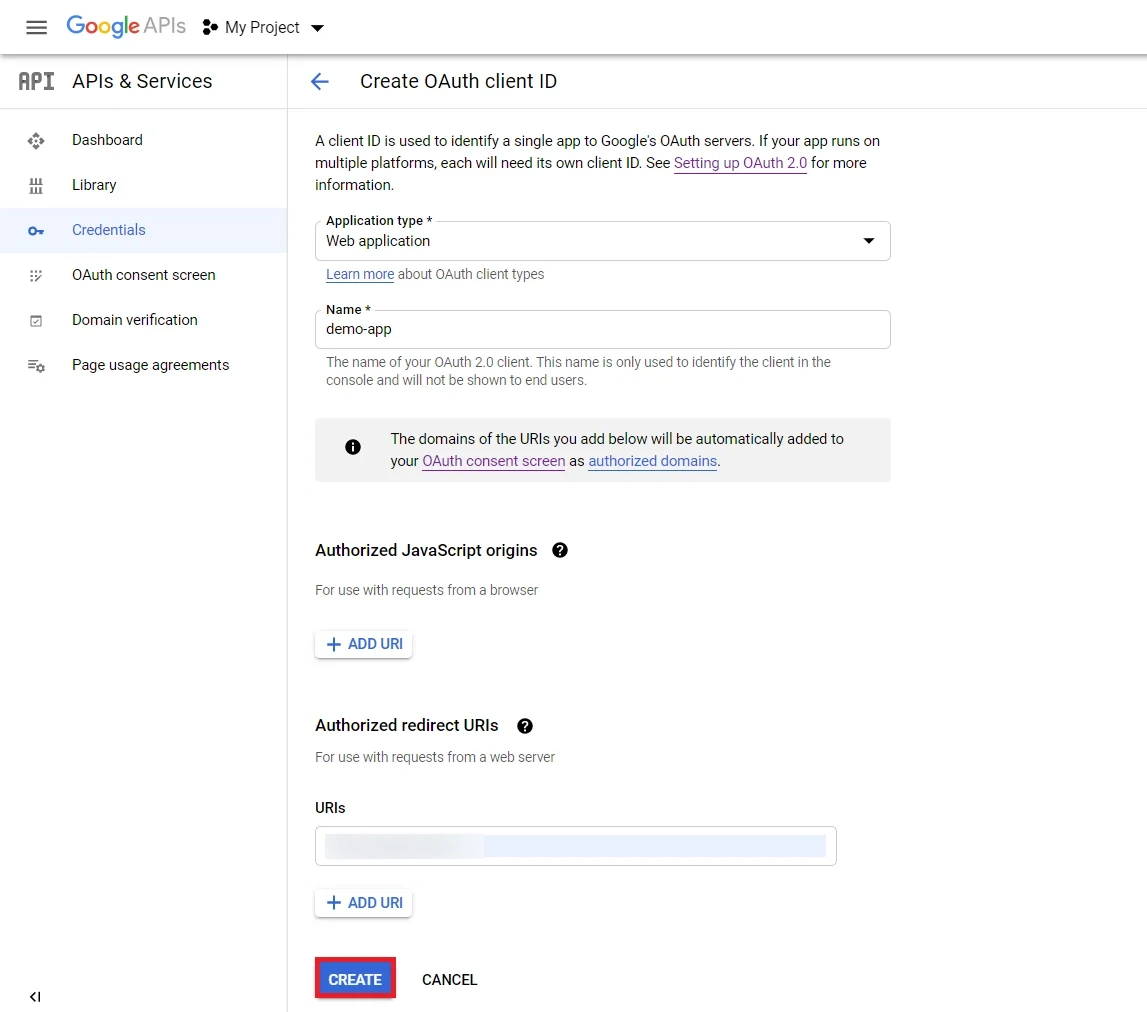Add a JavaScript origin with ADD URI
Screen dimensions: 1147x1012
coord(363,644)
